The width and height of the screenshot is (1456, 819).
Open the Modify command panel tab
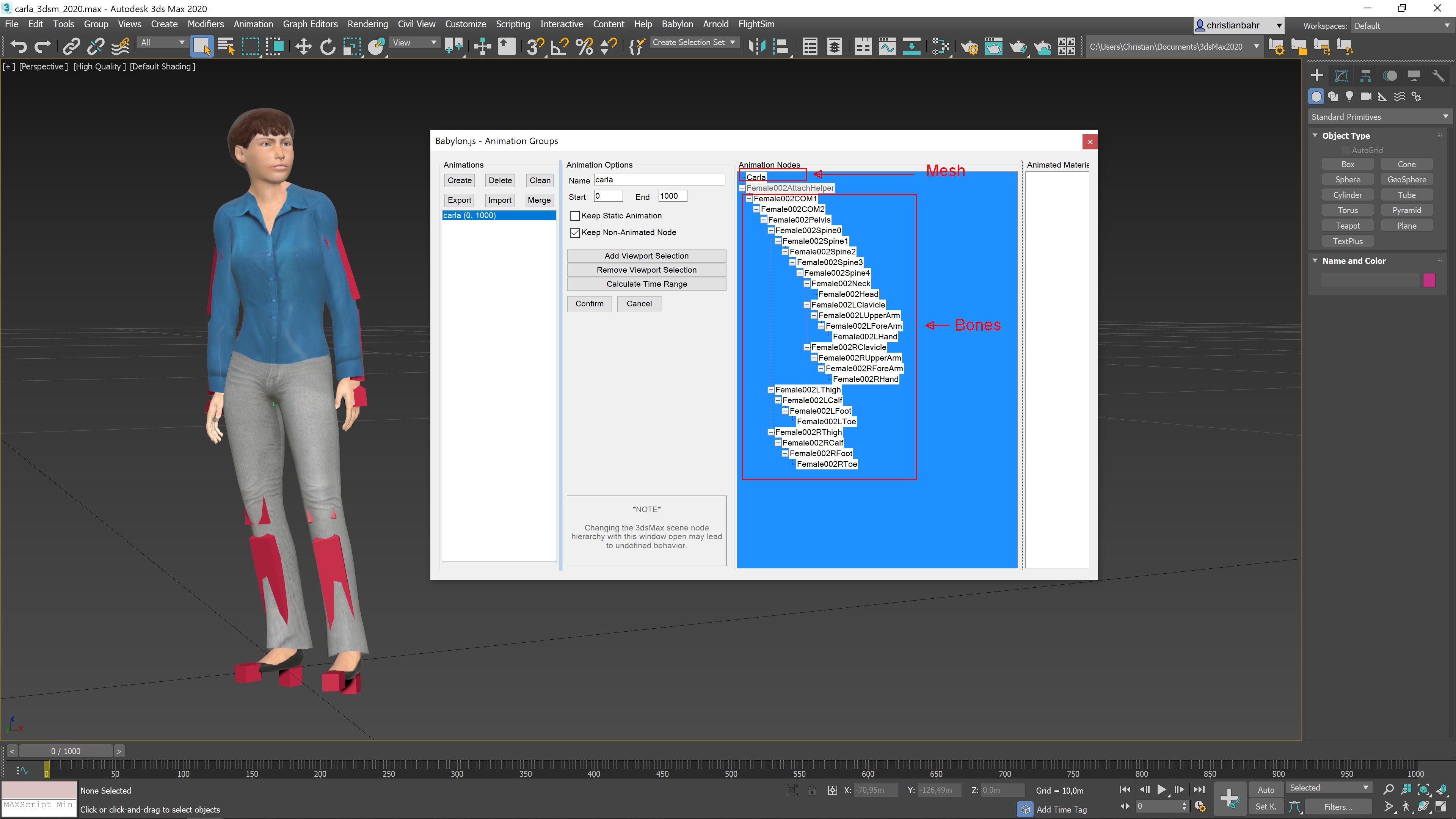1341,76
